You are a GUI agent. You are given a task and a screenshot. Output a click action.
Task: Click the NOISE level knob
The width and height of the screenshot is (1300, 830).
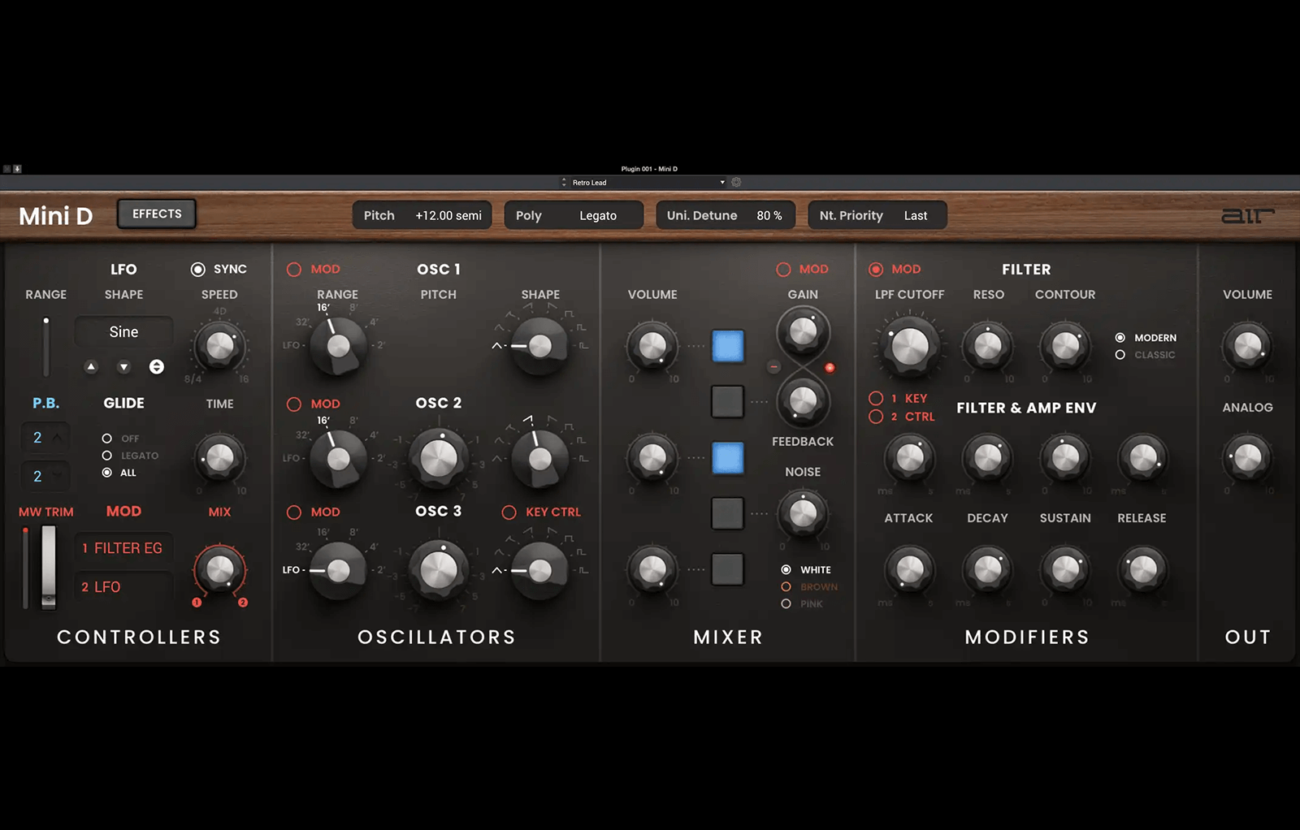[802, 514]
